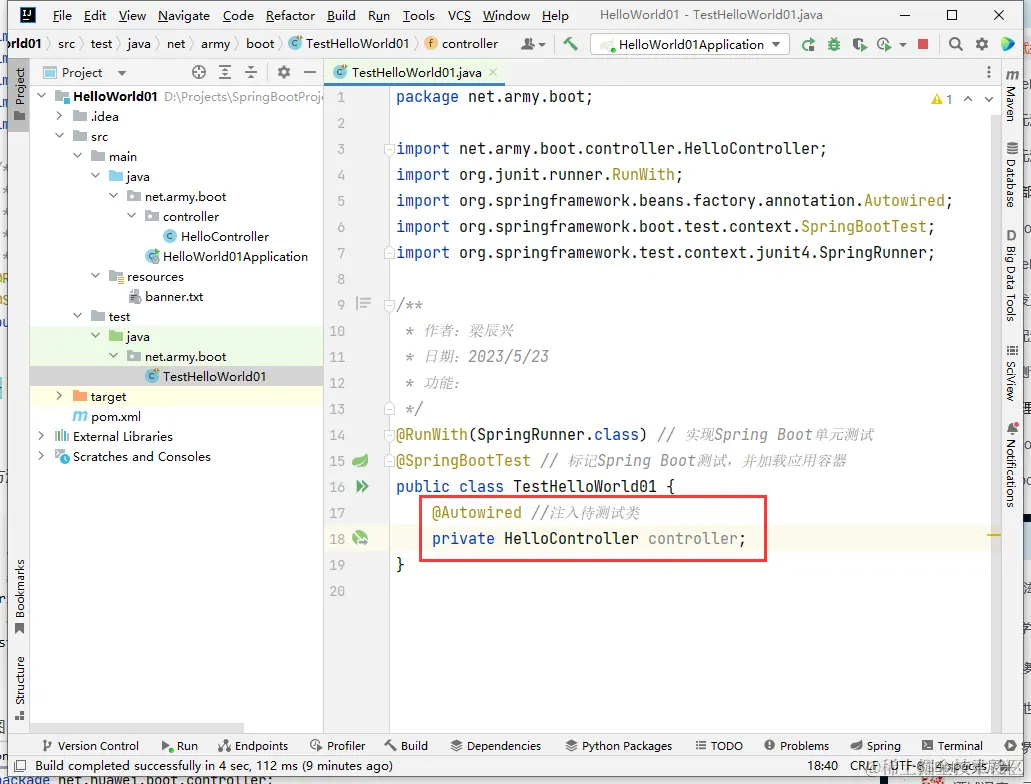Select pom.xml in the project tree
The width and height of the screenshot is (1031, 784).
[x=115, y=416]
